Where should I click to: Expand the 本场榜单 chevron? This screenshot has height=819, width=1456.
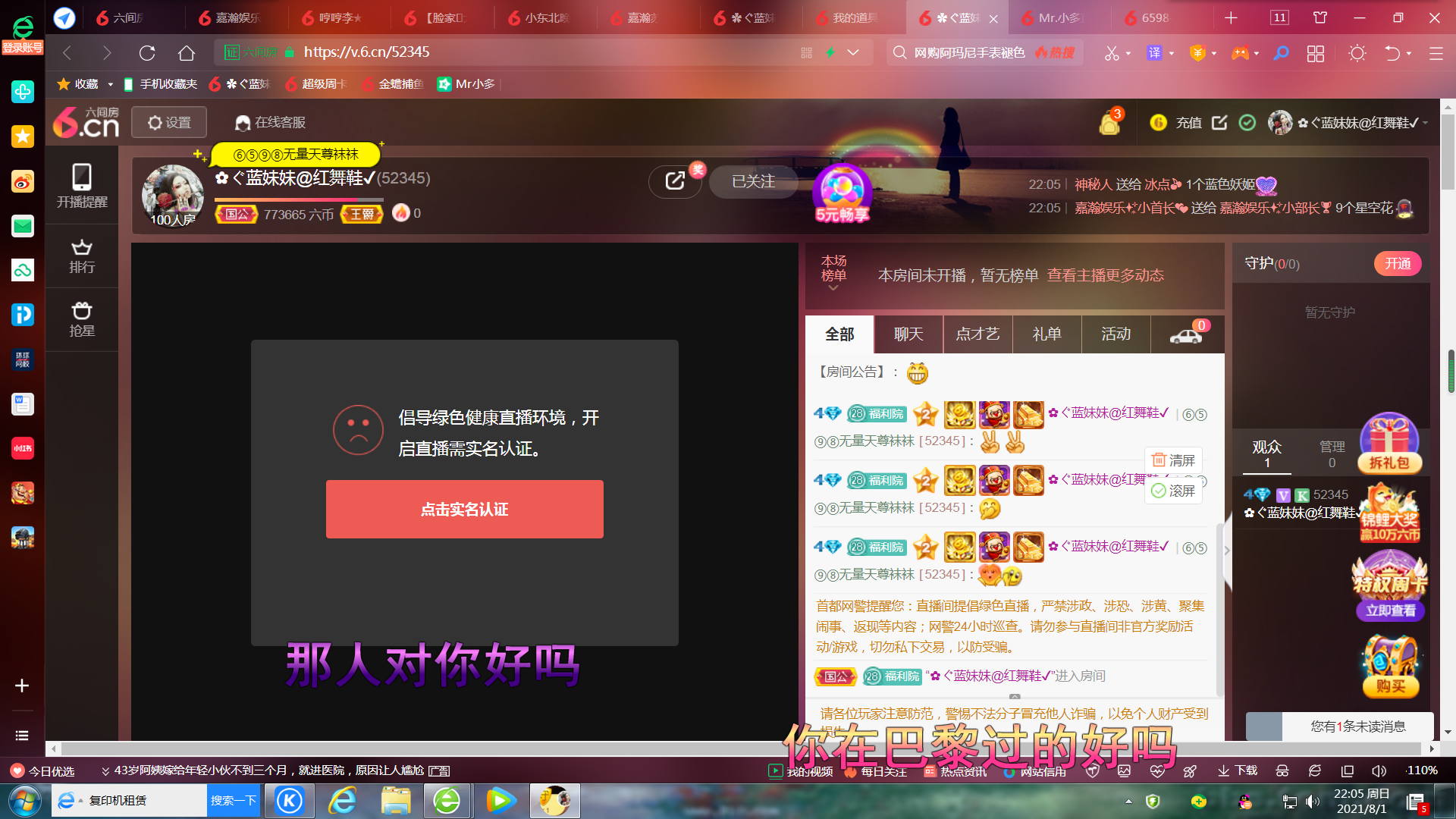click(x=833, y=288)
